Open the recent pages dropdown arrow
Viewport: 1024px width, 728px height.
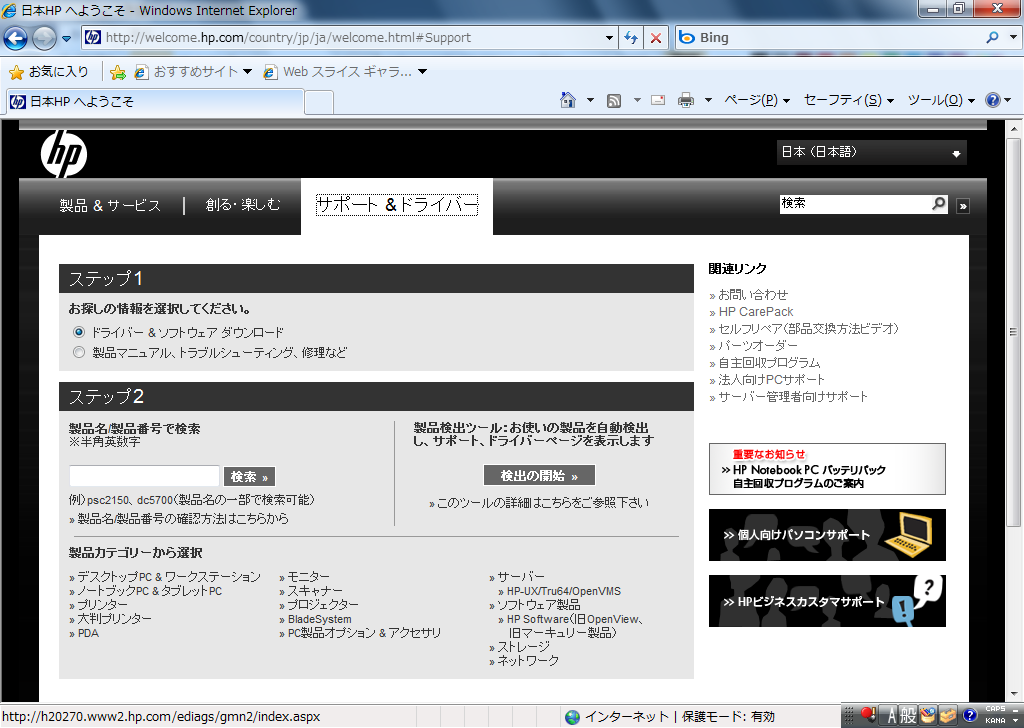pos(66,39)
